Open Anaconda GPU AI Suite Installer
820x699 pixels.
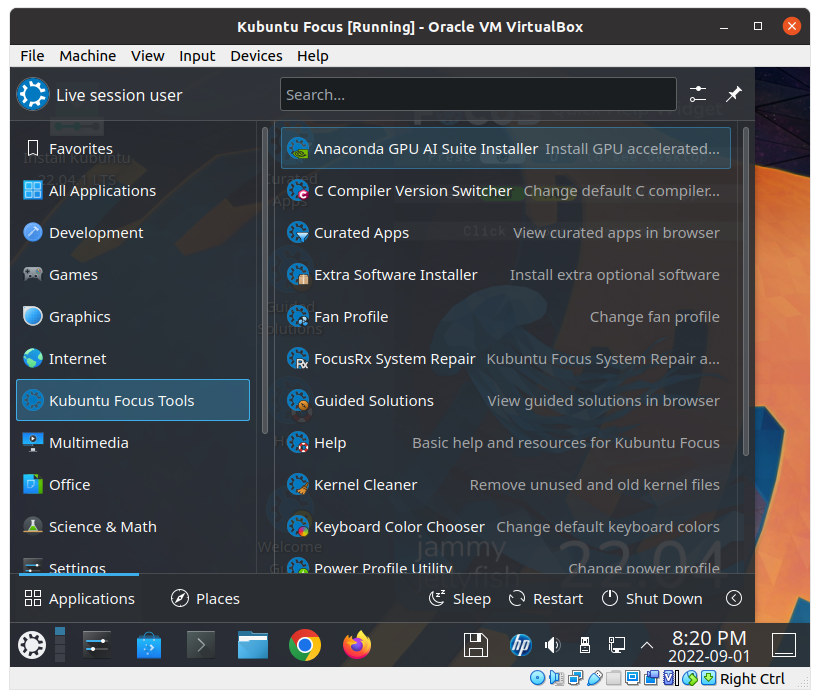[506, 148]
